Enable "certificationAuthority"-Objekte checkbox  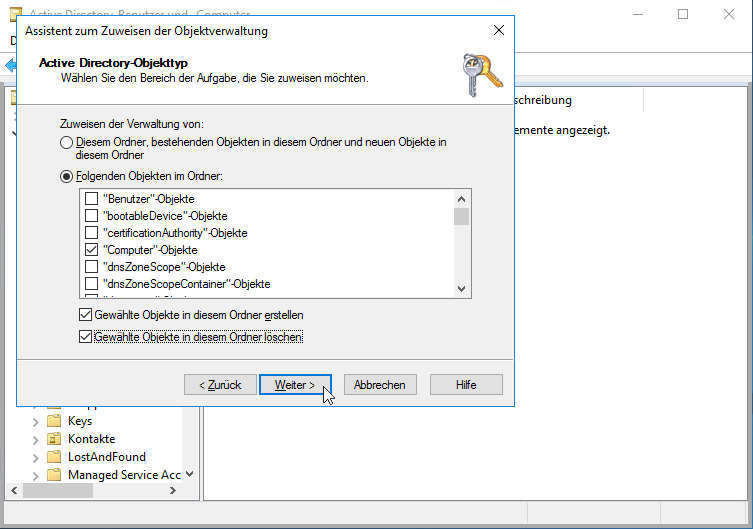coord(91,232)
